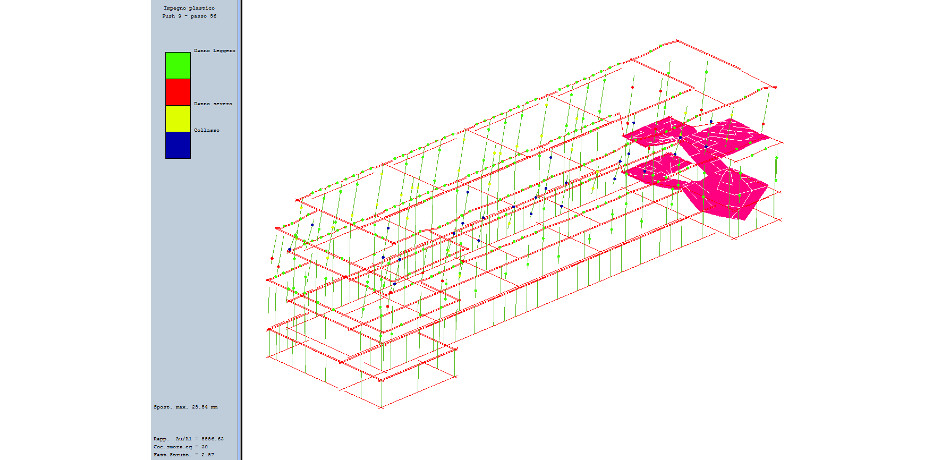Click the 'Collasso' legend label
Viewport: 940px width, 460px height.
207,130
